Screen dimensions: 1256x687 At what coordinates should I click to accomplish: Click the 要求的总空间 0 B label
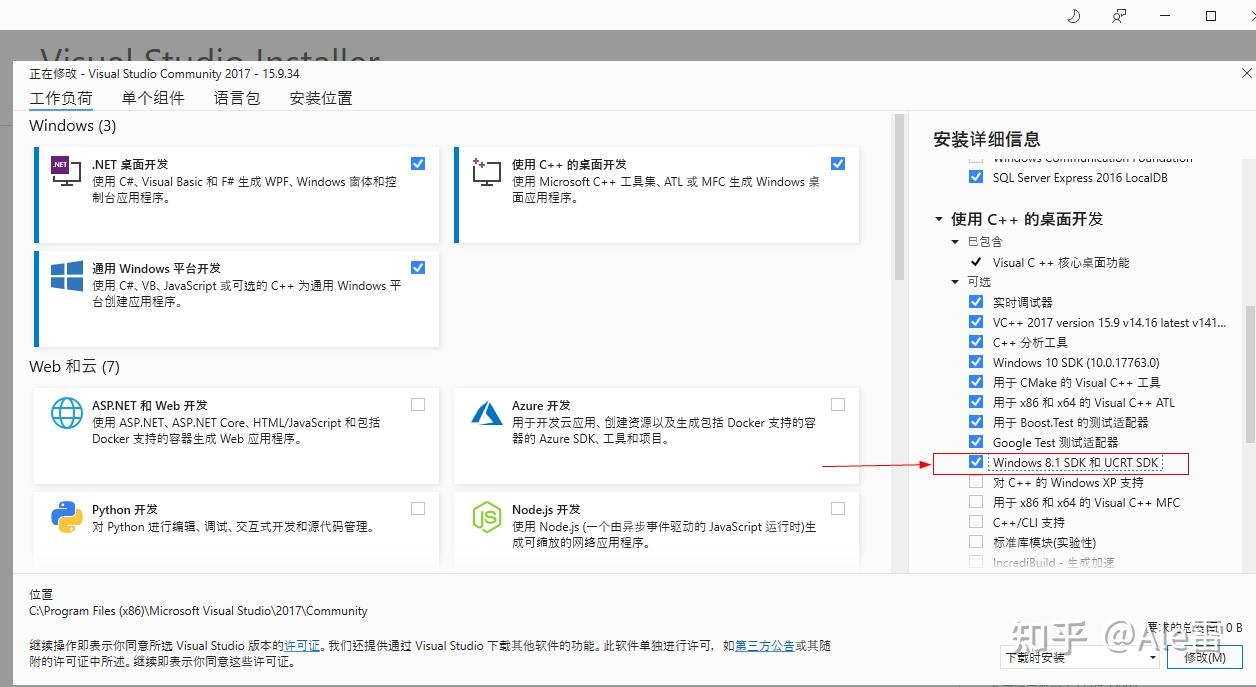[1195, 627]
